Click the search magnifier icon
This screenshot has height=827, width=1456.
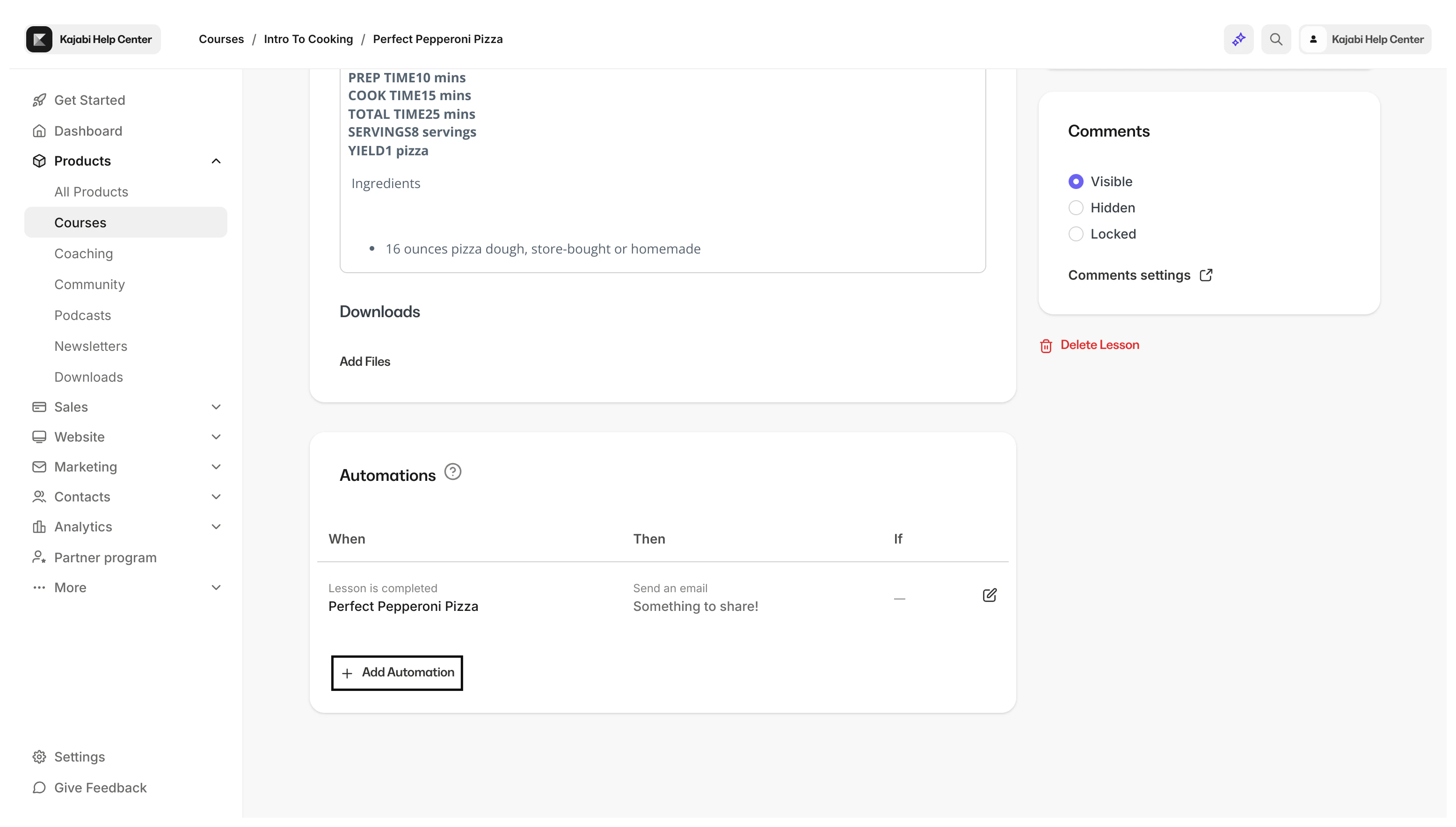coord(1275,39)
